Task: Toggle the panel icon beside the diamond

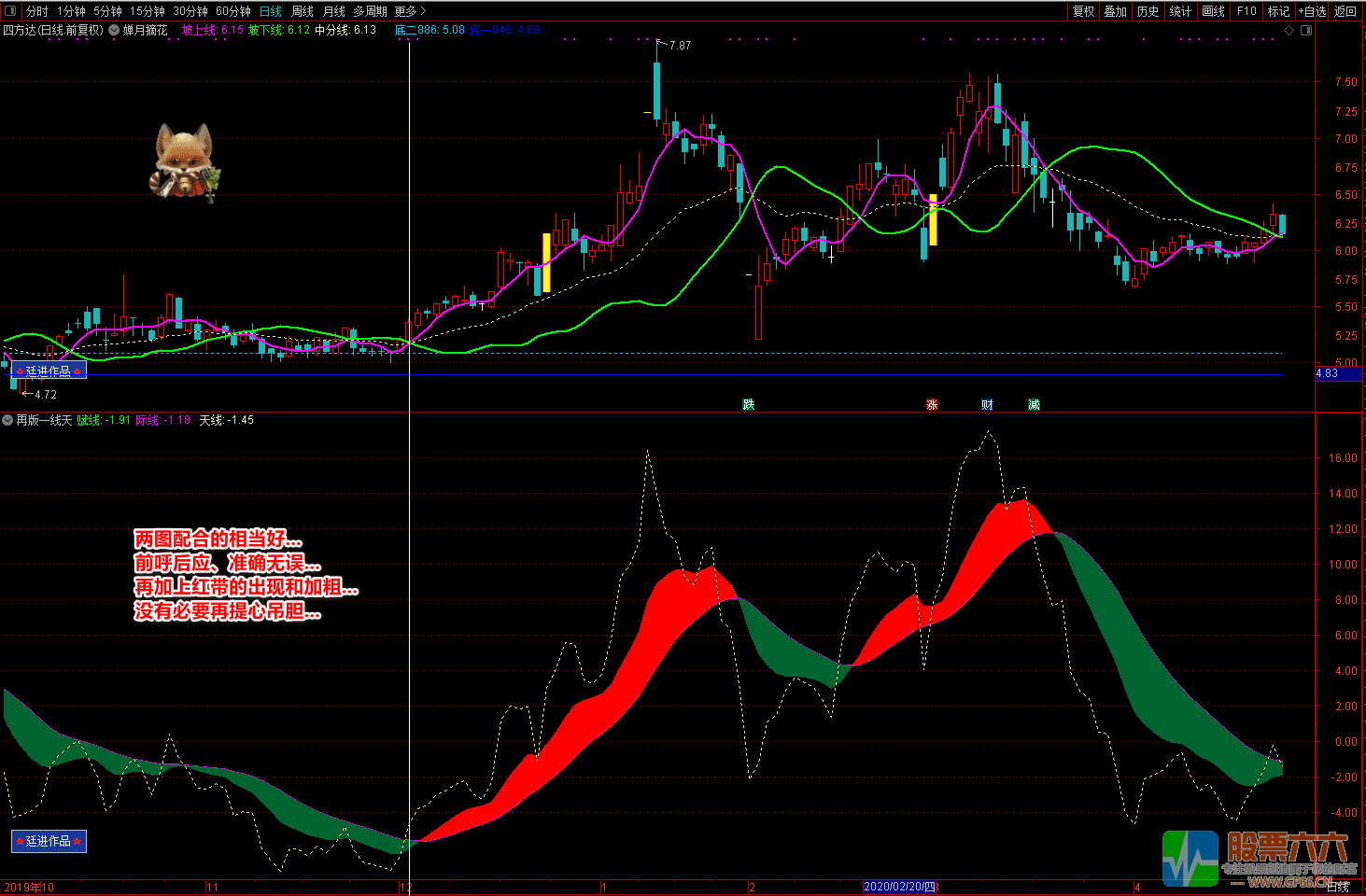Action: [1306, 31]
